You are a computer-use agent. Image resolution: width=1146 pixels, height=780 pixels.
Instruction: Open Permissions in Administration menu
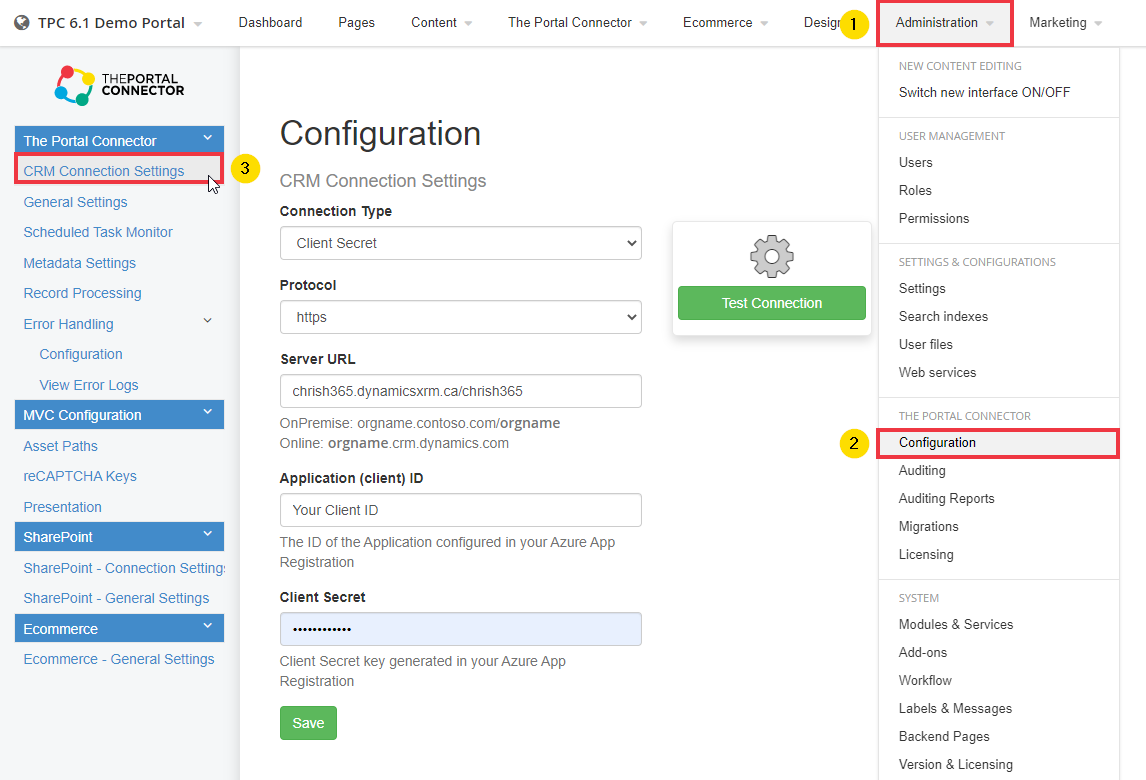tap(934, 219)
